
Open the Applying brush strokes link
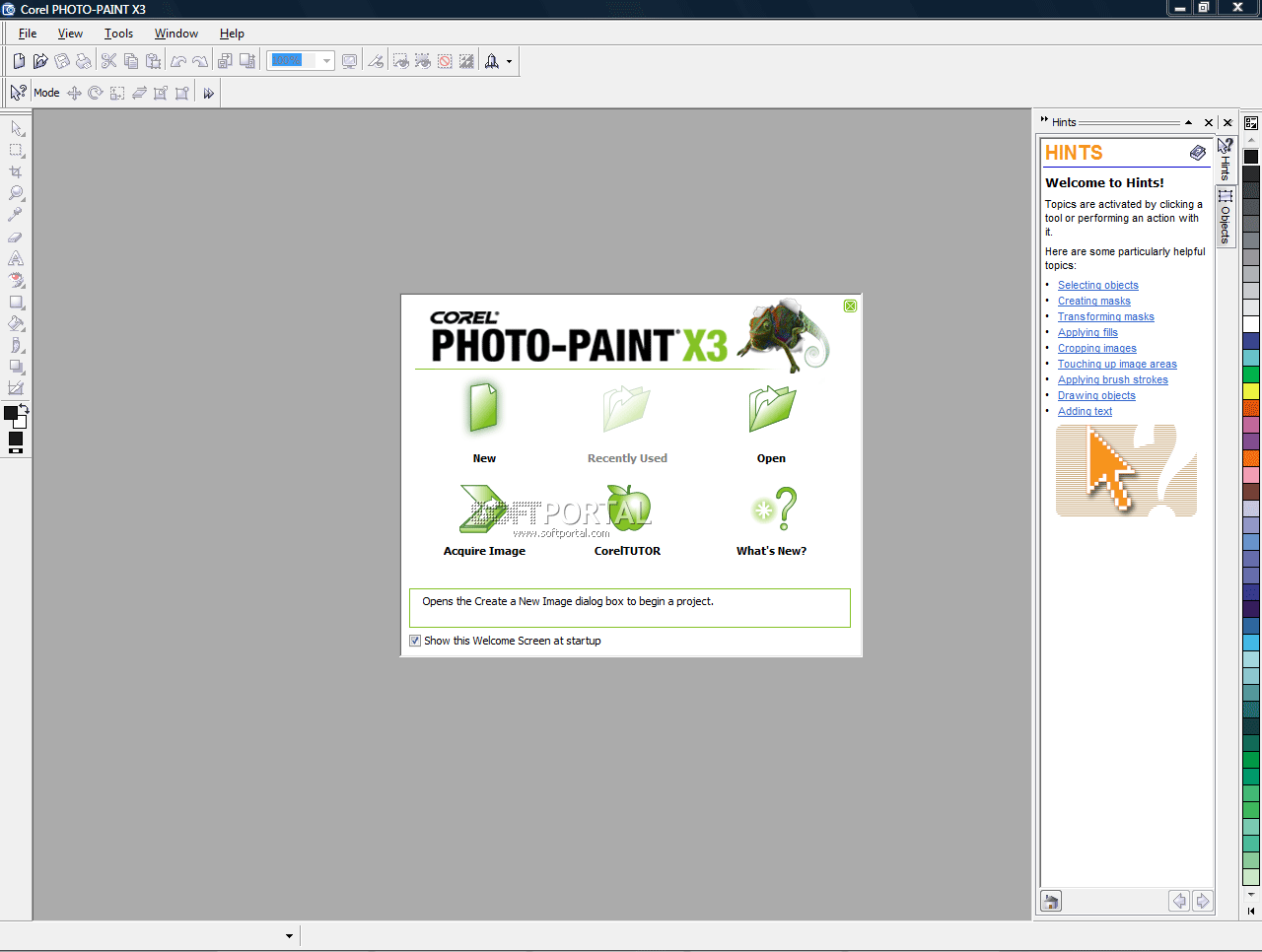[x=1113, y=379]
